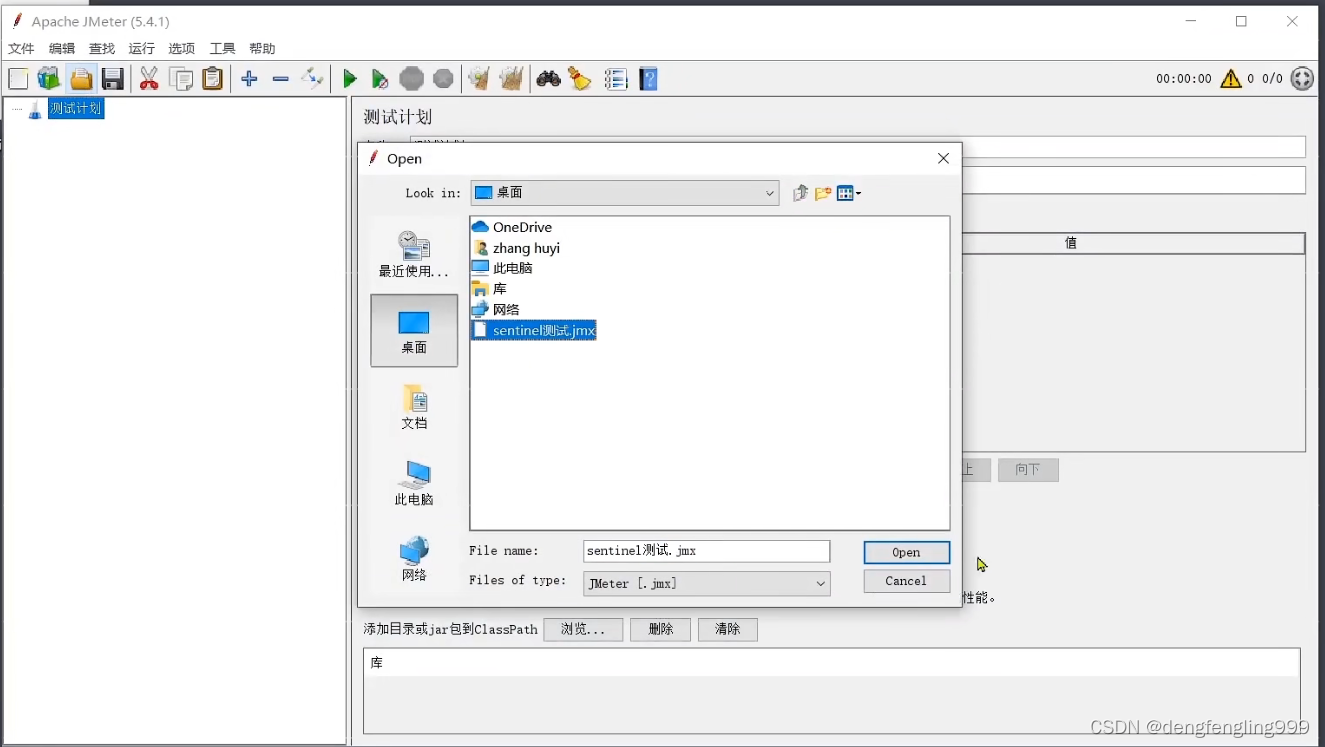Screen dimensions: 1325x747
Task: Select 桌面 in the dialog sidebar
Action: pos(414,330)
